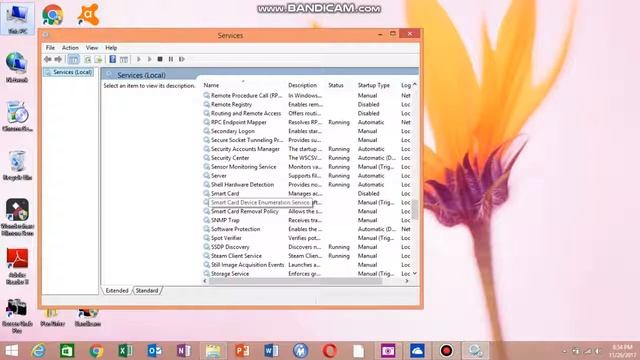Click the Bandicam record icon on taskbar
Viewport: 640px width, 360px height.
click(x=446, y=351)
